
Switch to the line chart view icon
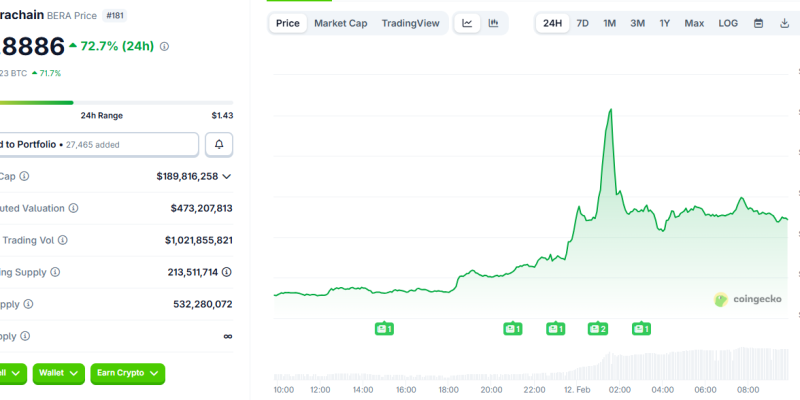467,23
